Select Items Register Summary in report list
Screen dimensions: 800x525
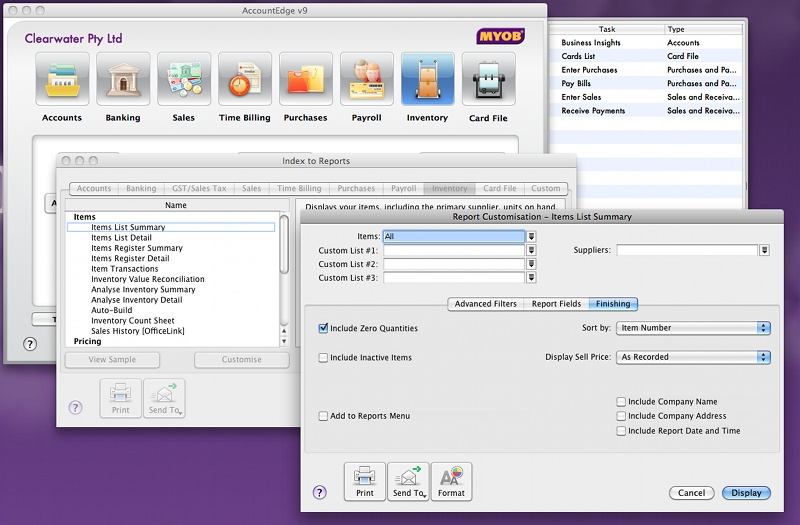[137, 248]
